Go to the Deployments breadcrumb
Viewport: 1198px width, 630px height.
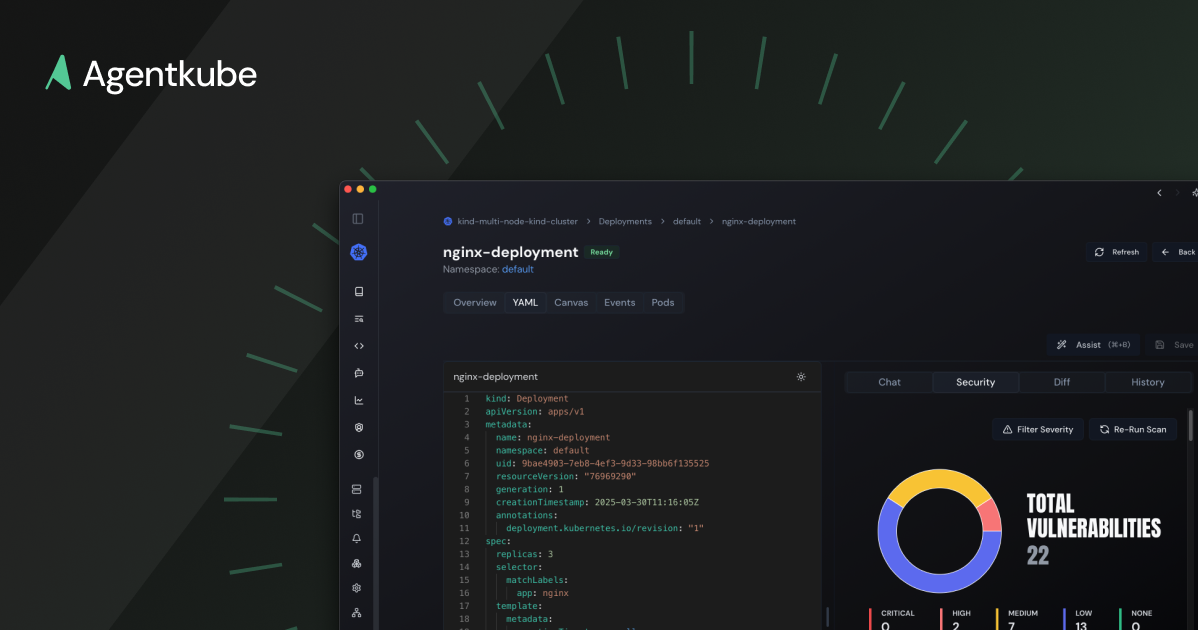tap(625, 221)
